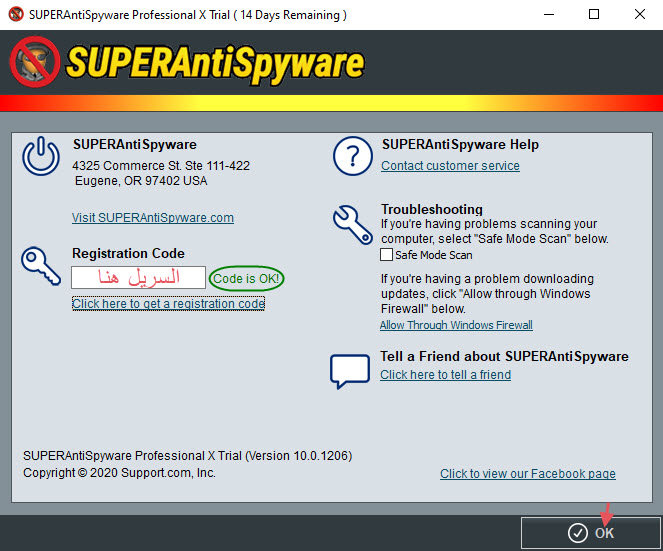Click the 'Eugene, OR 97402 USA' line
Screen dimensions: 663x551
[x=141, y=181]
